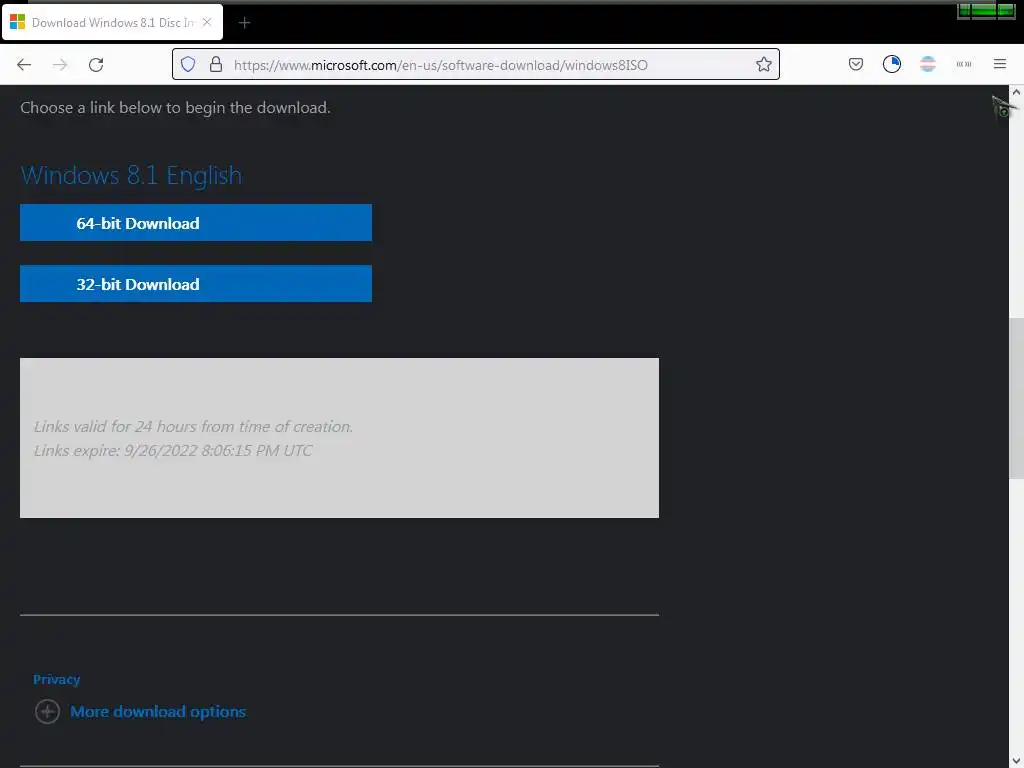Reload the current page

96,65
